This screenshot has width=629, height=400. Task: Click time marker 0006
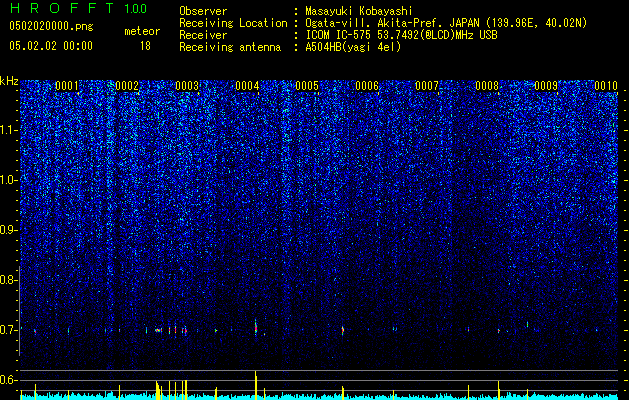(367, 85)
